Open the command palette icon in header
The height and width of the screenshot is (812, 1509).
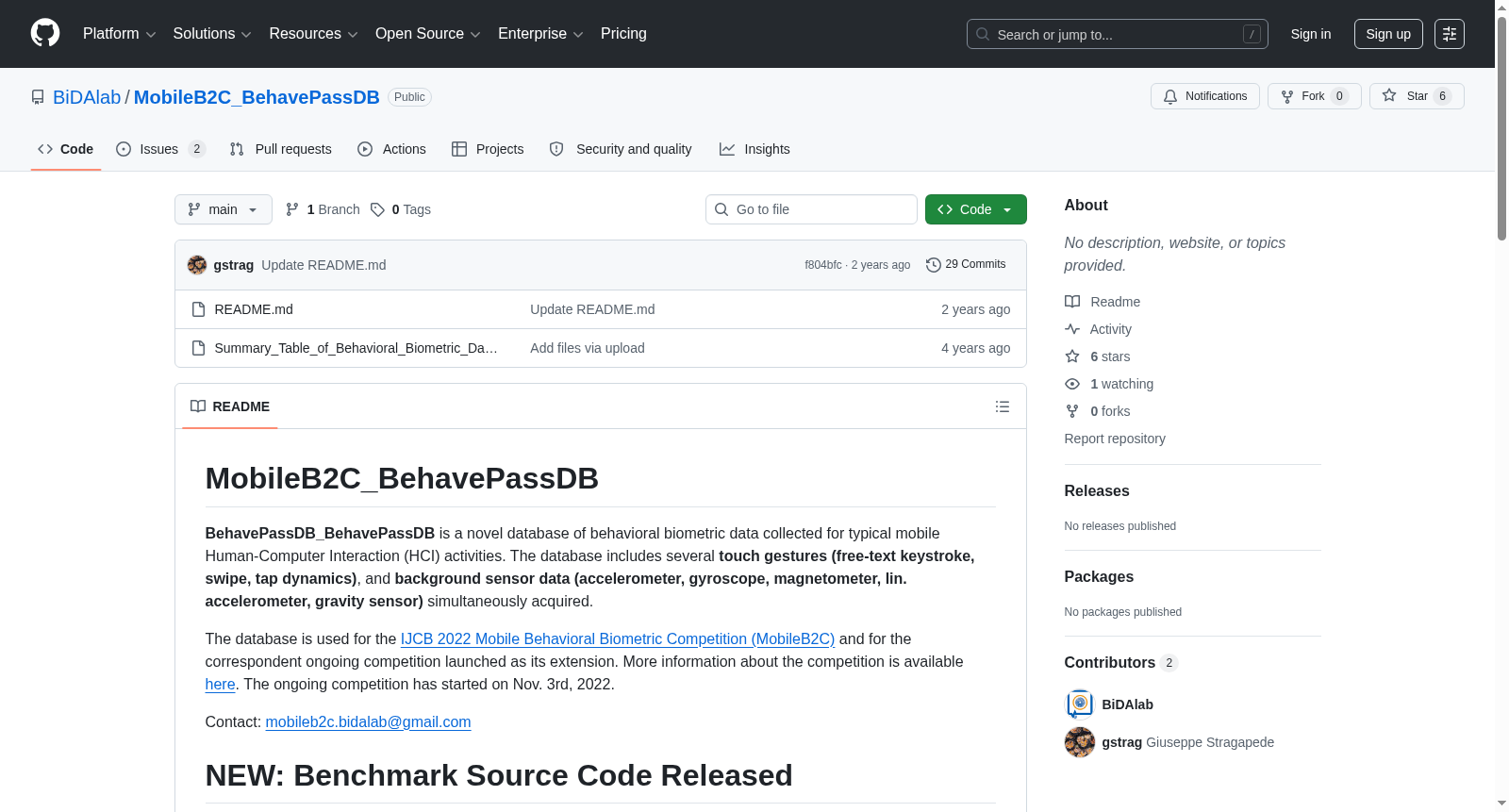tap(1450, 34)
